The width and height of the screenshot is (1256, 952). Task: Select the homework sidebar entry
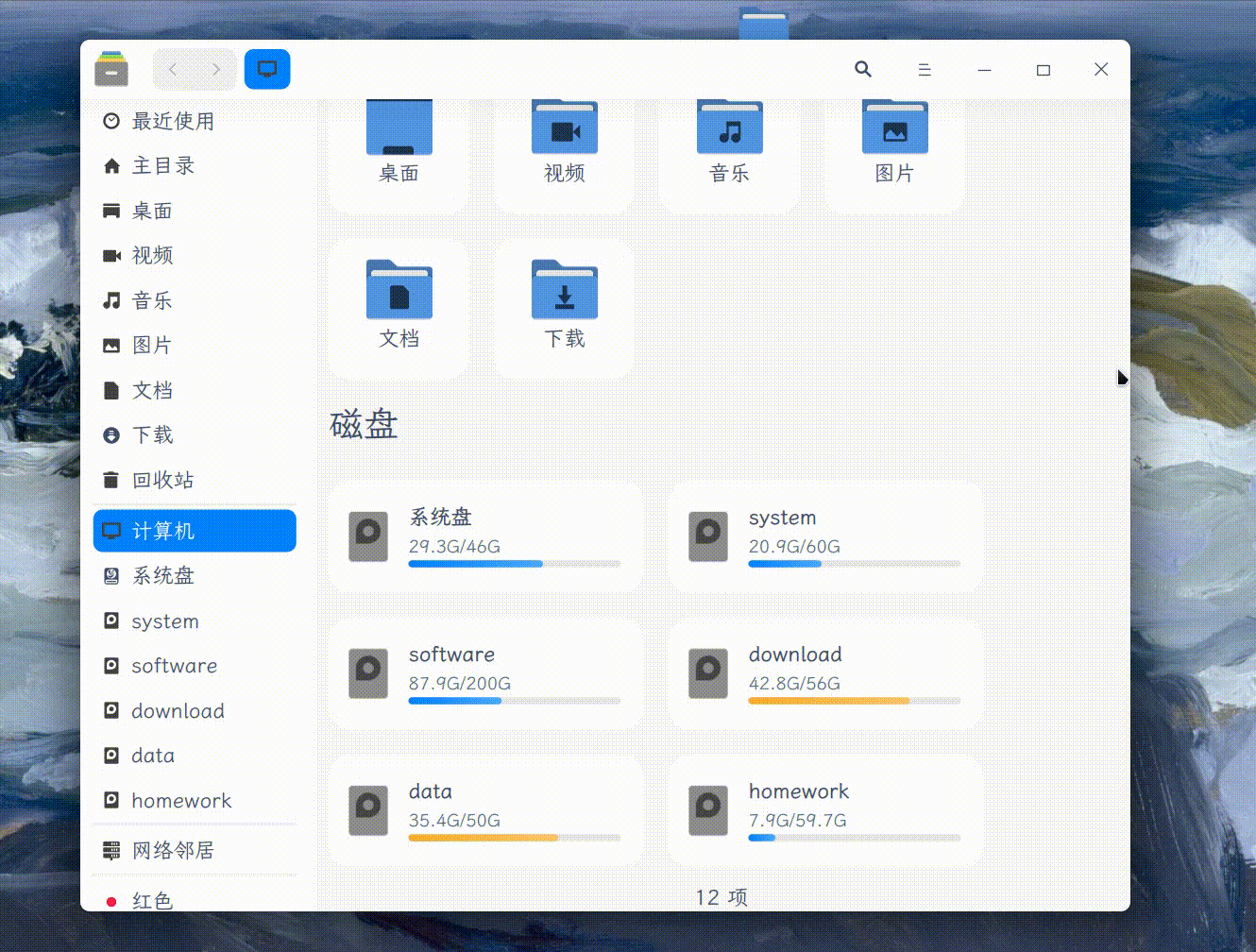tap(181, 800)
